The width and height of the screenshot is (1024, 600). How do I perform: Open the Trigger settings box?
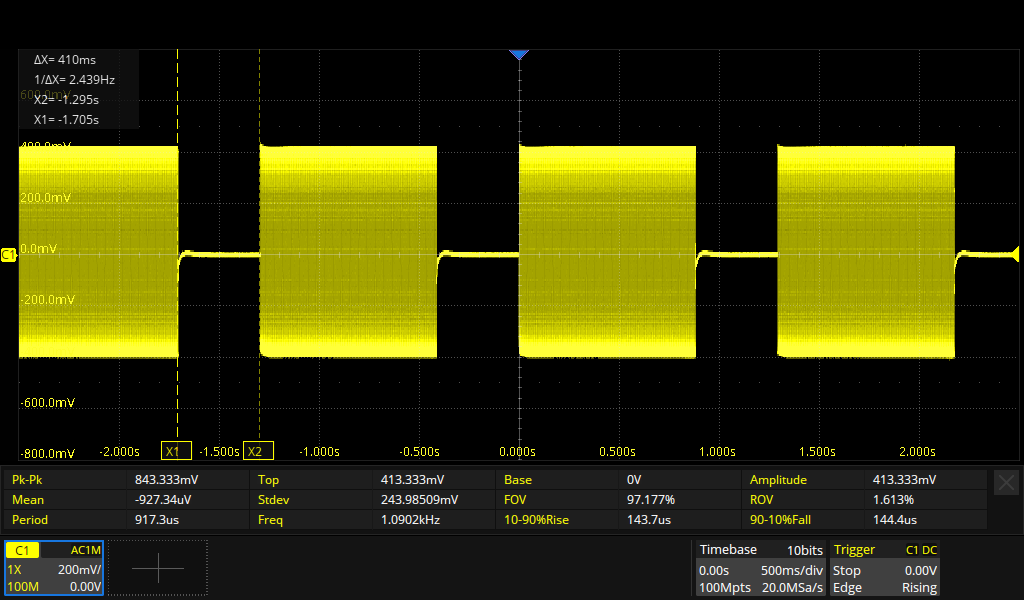coord(884,568)
